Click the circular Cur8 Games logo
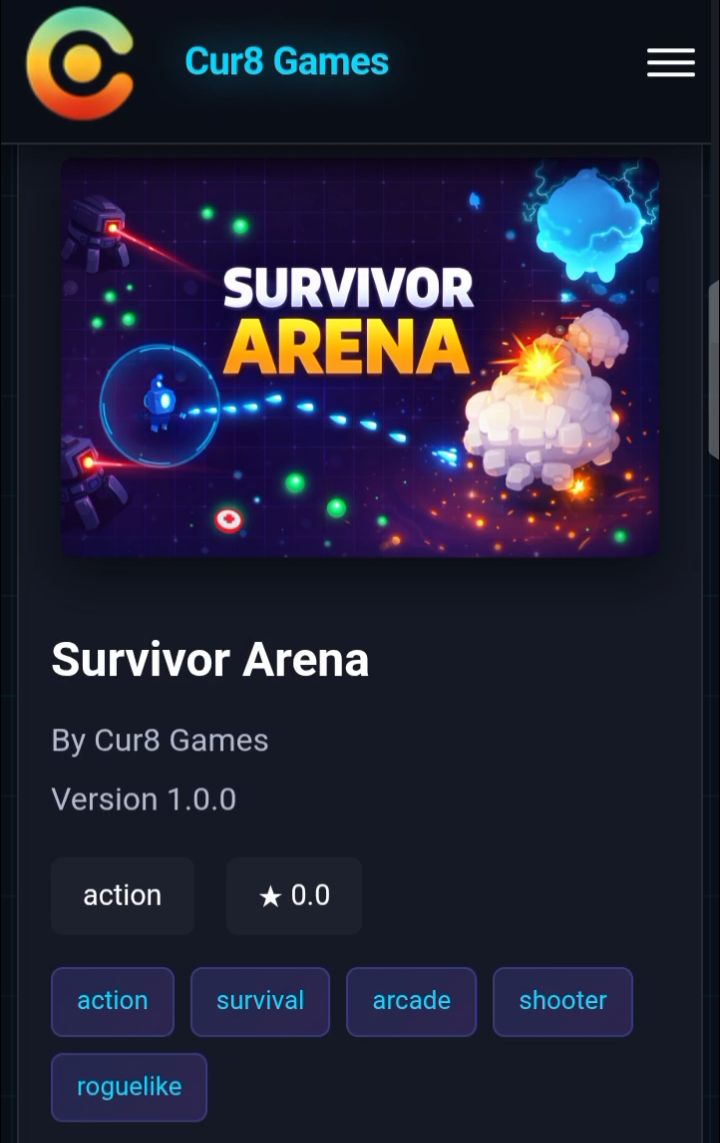The height and width of the screenshot is (1143, 720). click(80, 63)
